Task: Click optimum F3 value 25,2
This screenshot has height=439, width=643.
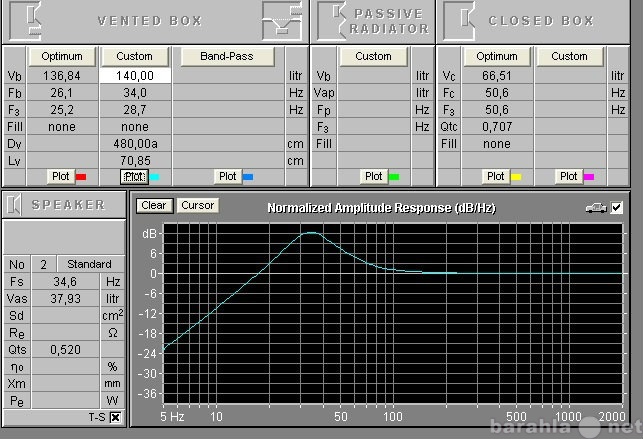Action: pyautogui.click(x=62, y=110)
